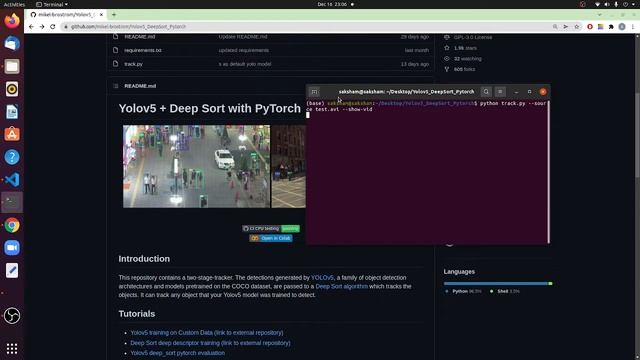Image resolution: width=640 pixels, height=360 pixels.
Task: Launch Visual Studio Code from the dock
Action: 12,180
